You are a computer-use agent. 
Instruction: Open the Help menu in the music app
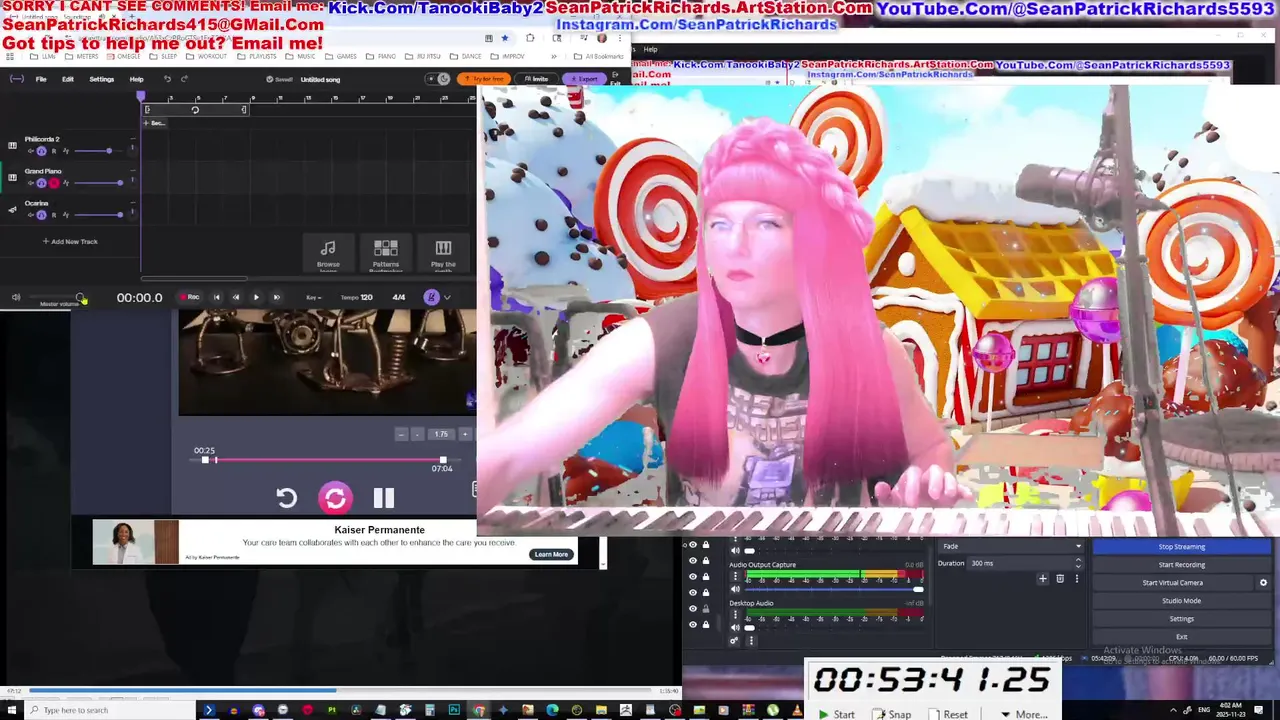pos(137,79)
